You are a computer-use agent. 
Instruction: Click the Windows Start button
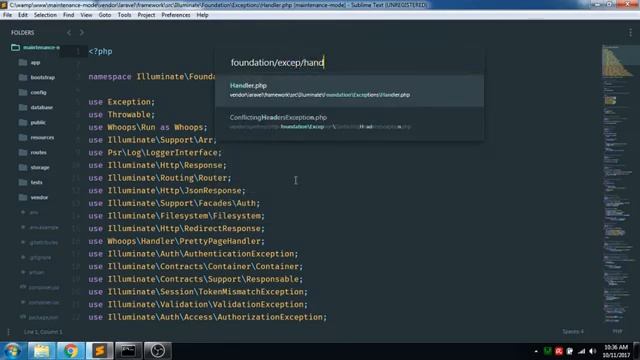(12, 351)
